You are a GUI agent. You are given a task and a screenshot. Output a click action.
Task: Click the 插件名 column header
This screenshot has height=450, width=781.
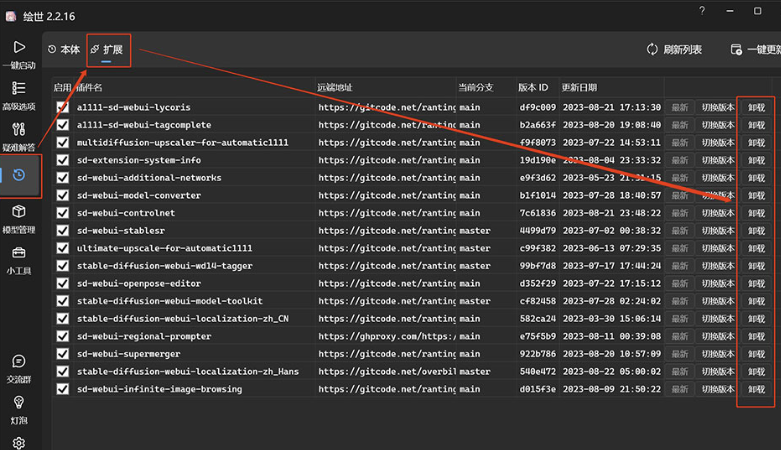[x=90, y=87]
